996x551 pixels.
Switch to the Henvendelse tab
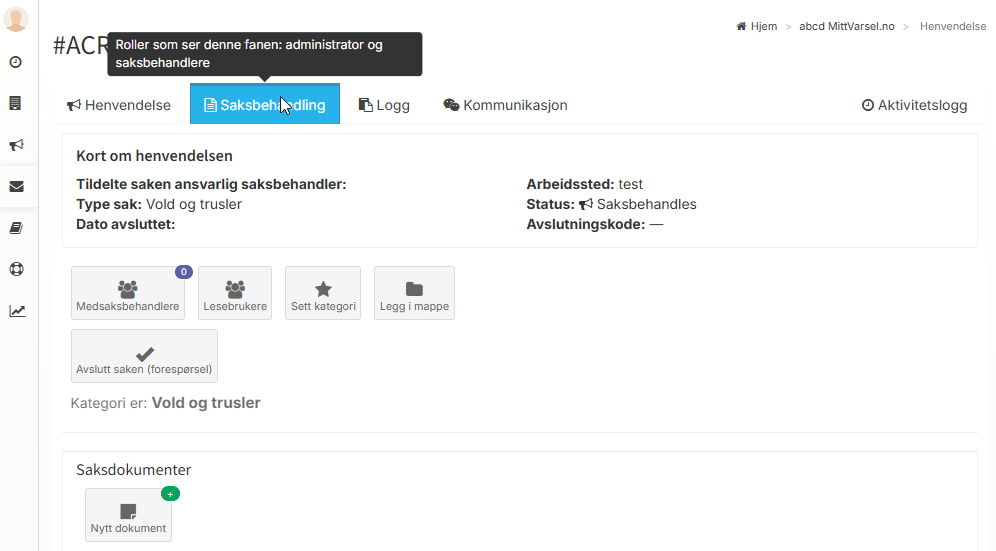[119, 105]
